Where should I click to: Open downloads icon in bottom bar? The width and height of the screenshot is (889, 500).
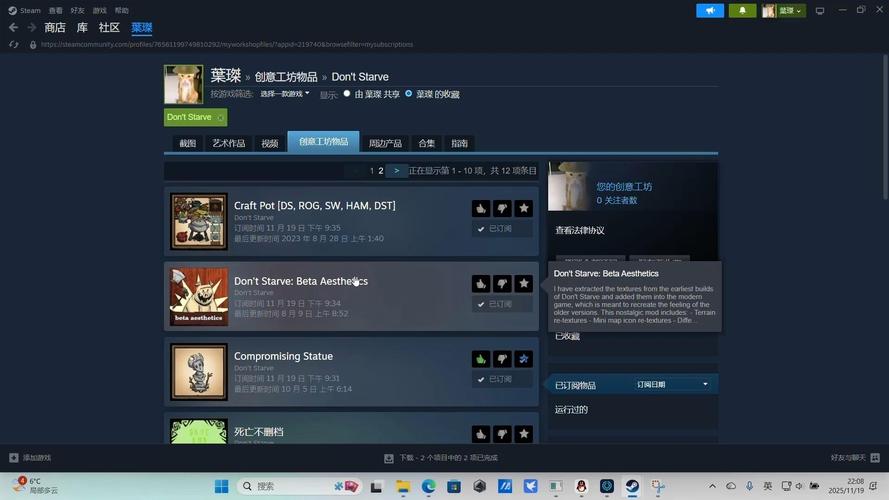[389, 458]
